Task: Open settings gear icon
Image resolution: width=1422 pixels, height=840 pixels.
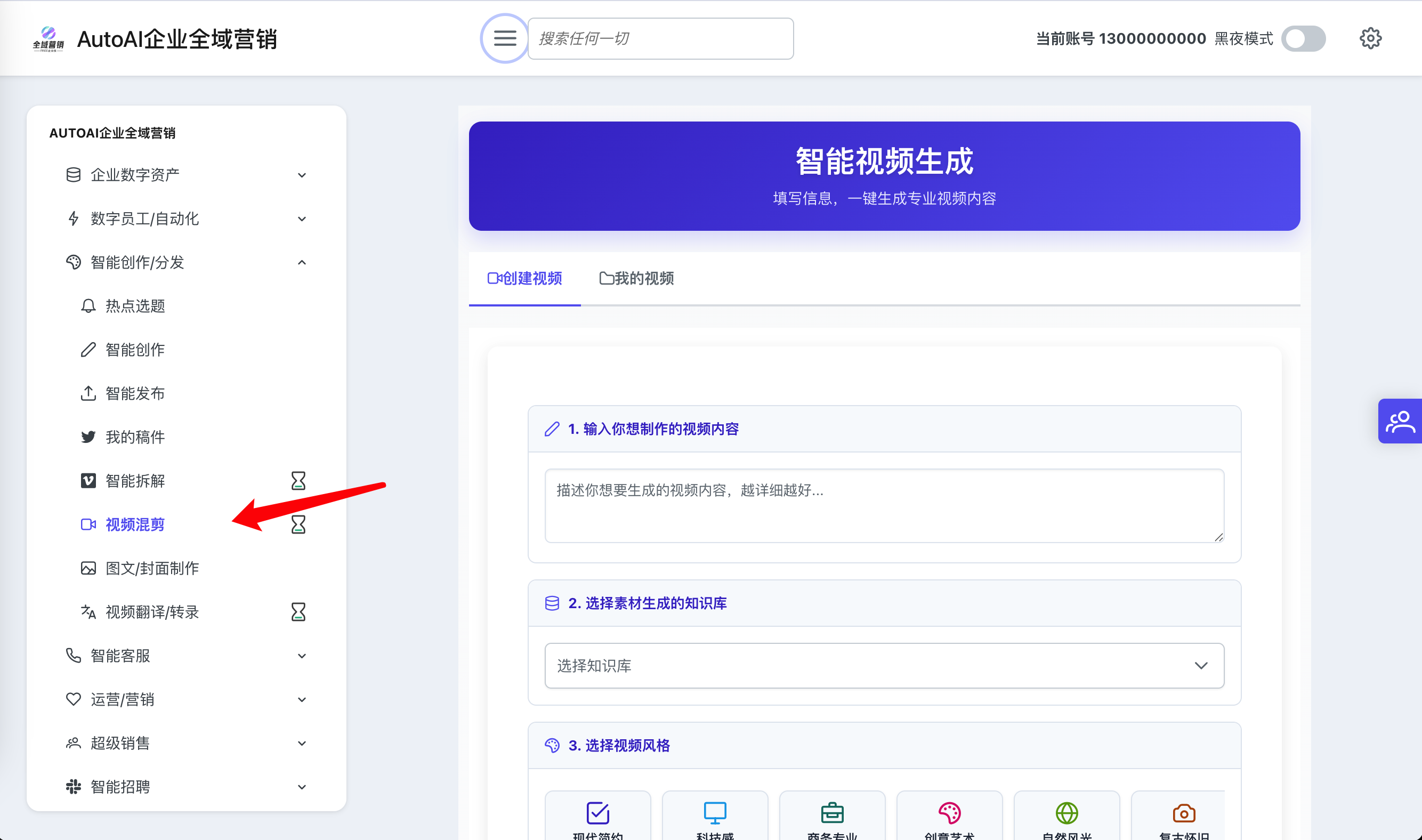Action: pyautogui.click(x=1370, y=38)
